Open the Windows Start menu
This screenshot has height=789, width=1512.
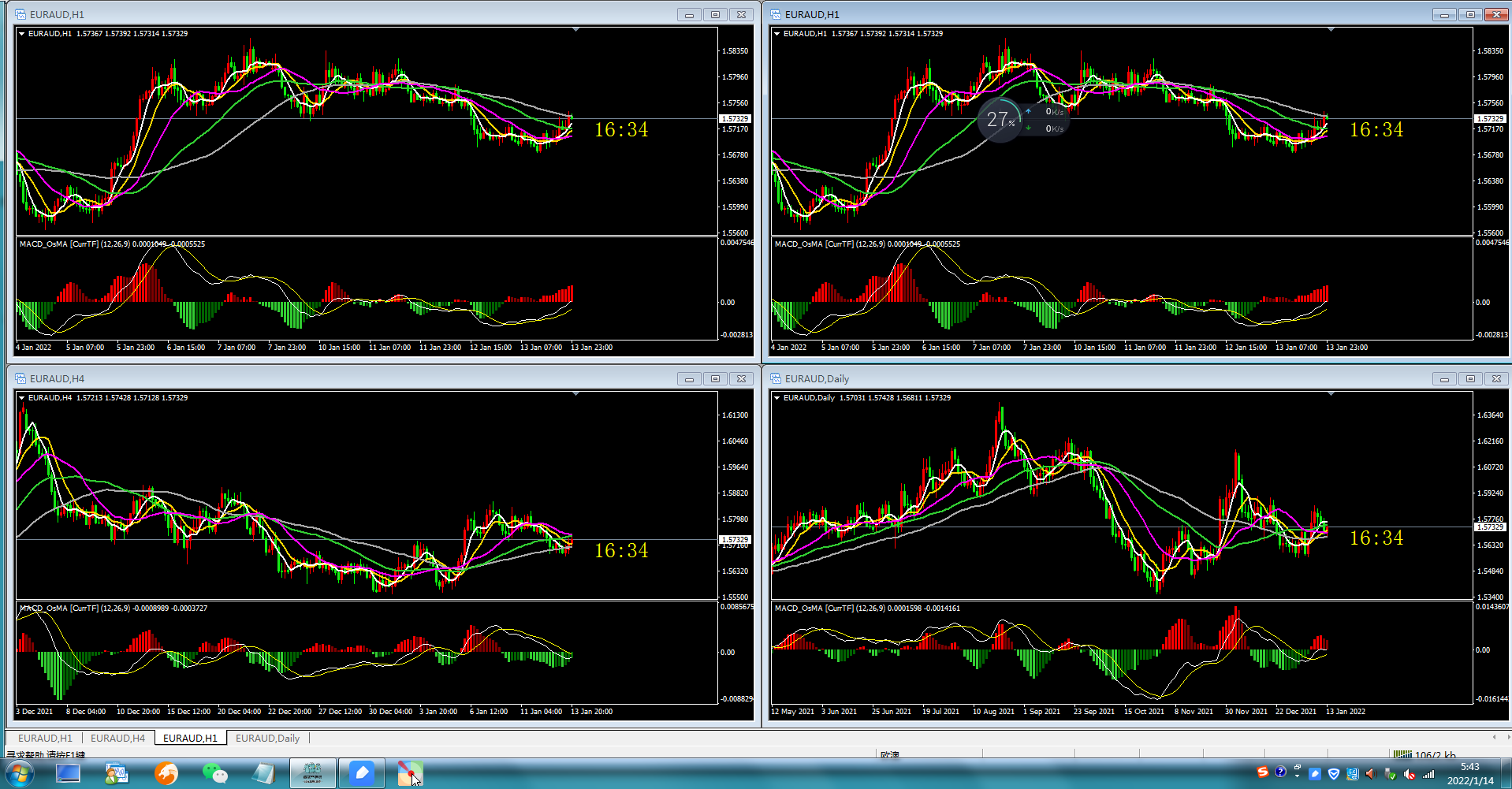click(x=20, y=774)
